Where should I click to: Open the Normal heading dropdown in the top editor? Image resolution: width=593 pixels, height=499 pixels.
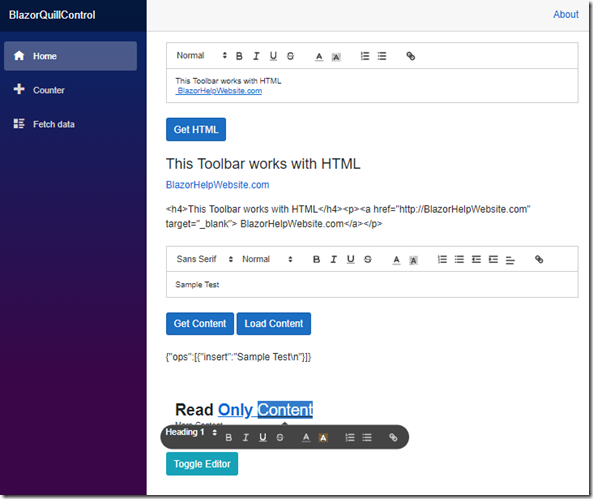click(201, 56)
